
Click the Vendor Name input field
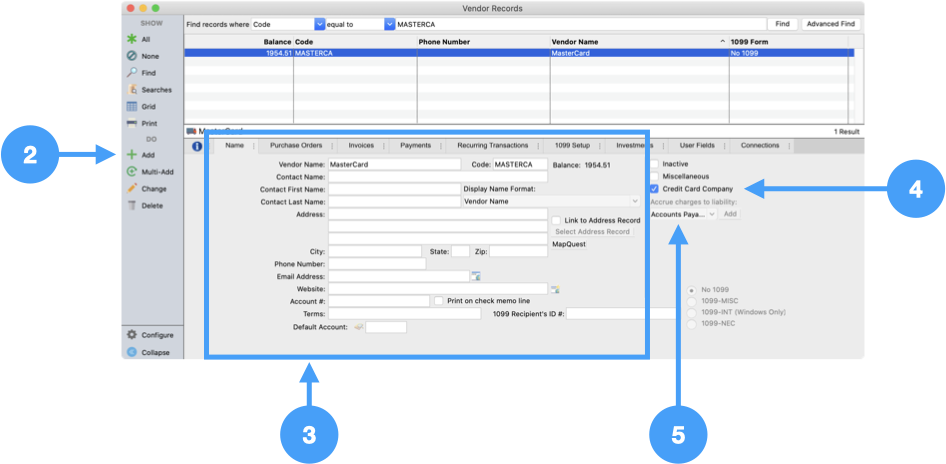click(x=394, y=164)
